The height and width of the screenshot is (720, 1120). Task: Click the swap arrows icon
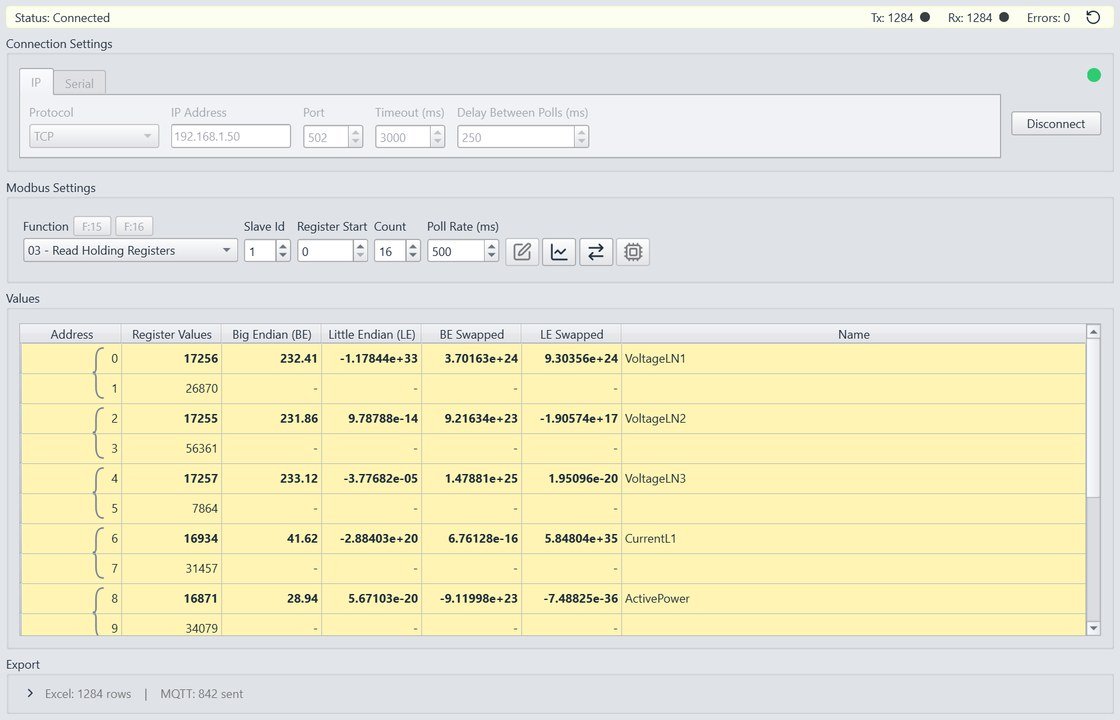coord(596,251)
